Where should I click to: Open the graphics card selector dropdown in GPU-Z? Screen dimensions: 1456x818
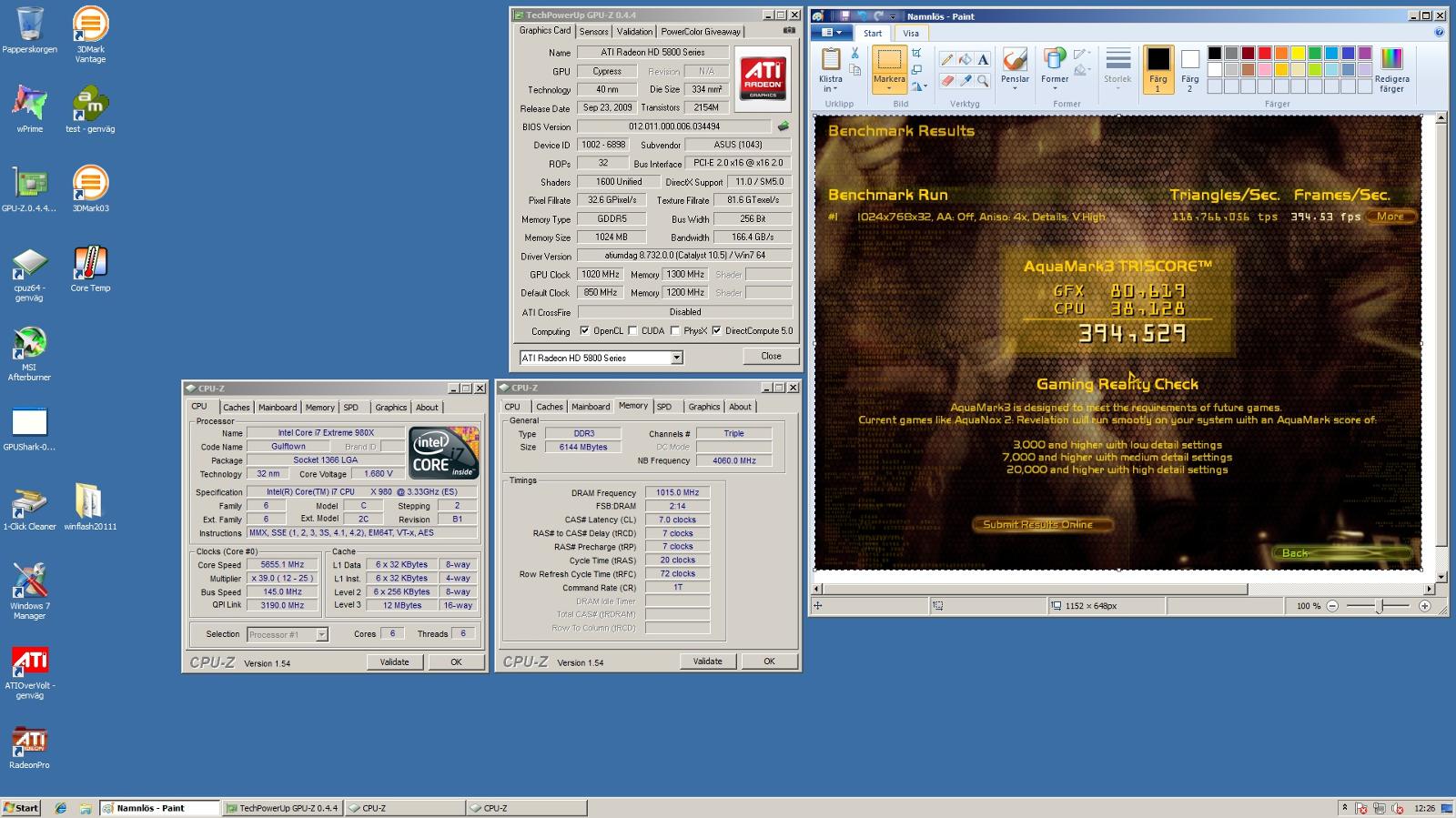[x=676, y=358]
